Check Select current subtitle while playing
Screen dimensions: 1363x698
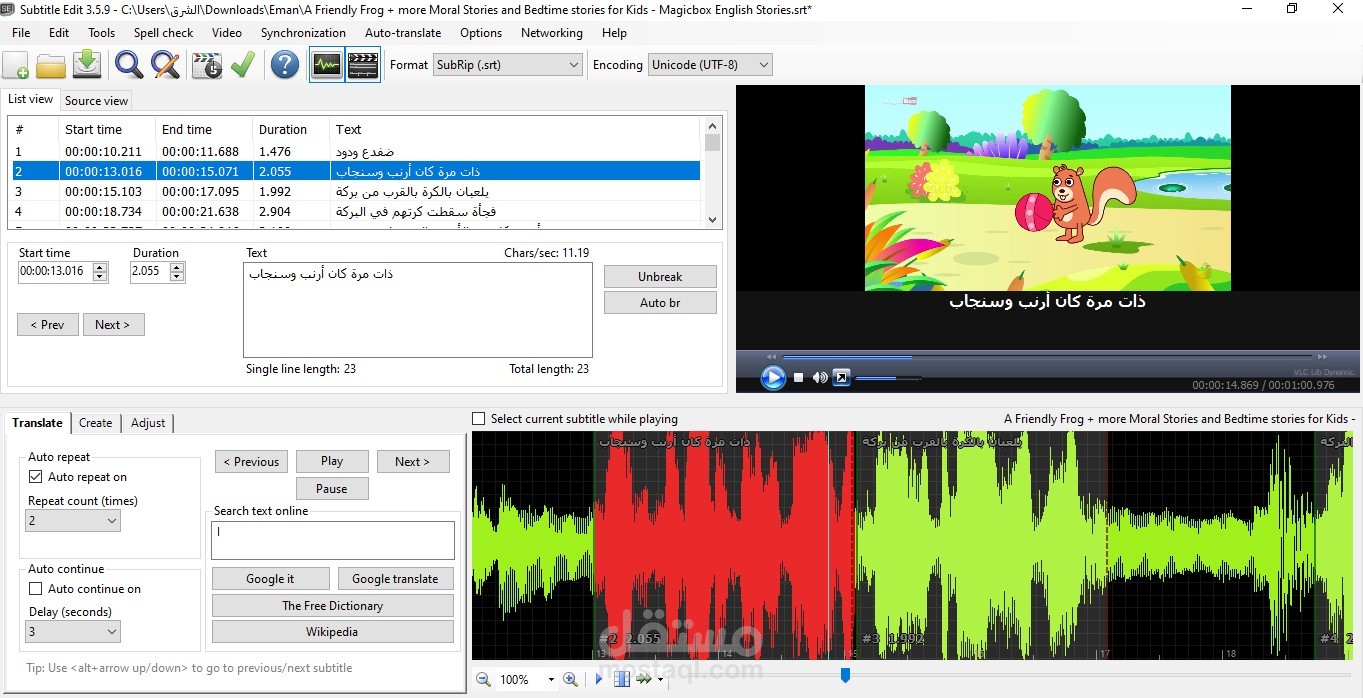(478, 419)
